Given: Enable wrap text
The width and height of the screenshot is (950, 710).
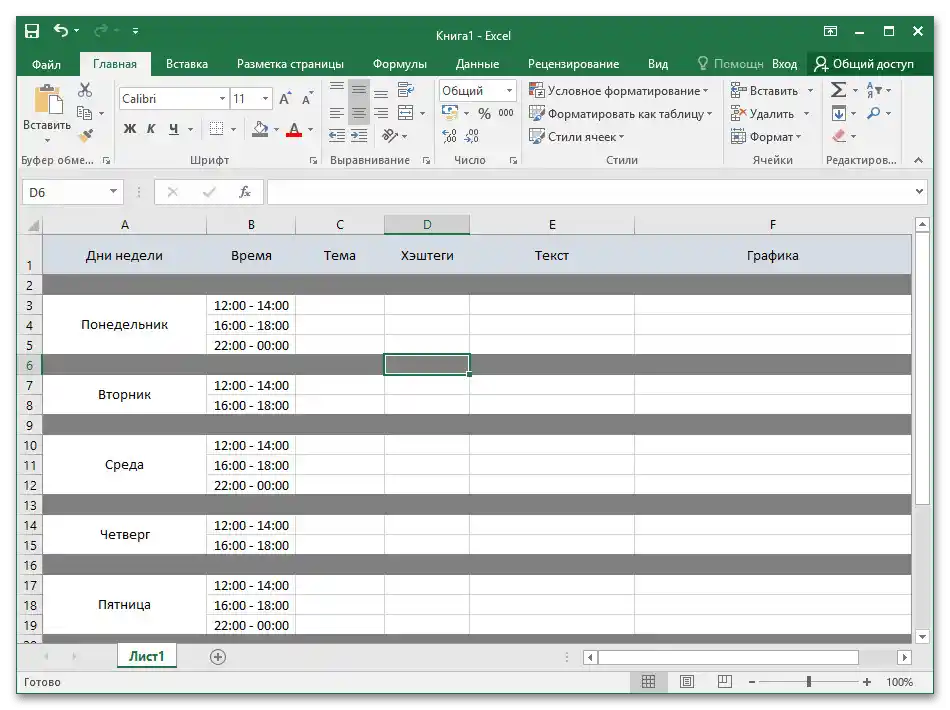Looking at the screenshot, I should tap(406, 90).
